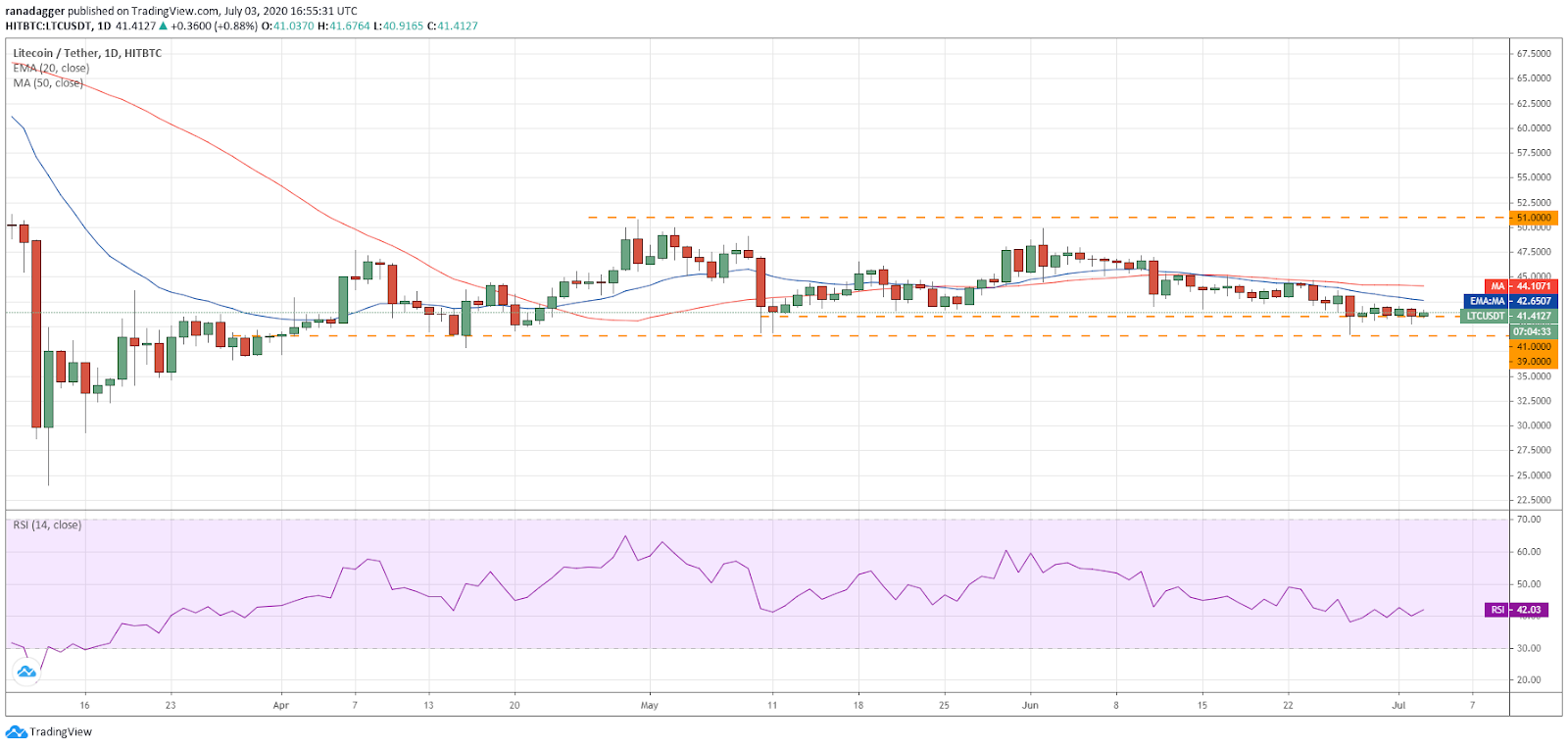Click 55.0000 on the price axis
This screenshot has height=748, width=1568.
click(x=1534, y=177)
